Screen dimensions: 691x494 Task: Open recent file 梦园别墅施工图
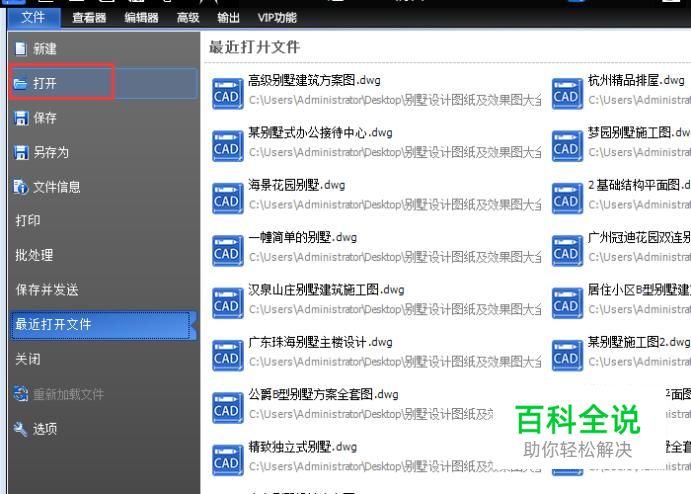tap(639, 133)
